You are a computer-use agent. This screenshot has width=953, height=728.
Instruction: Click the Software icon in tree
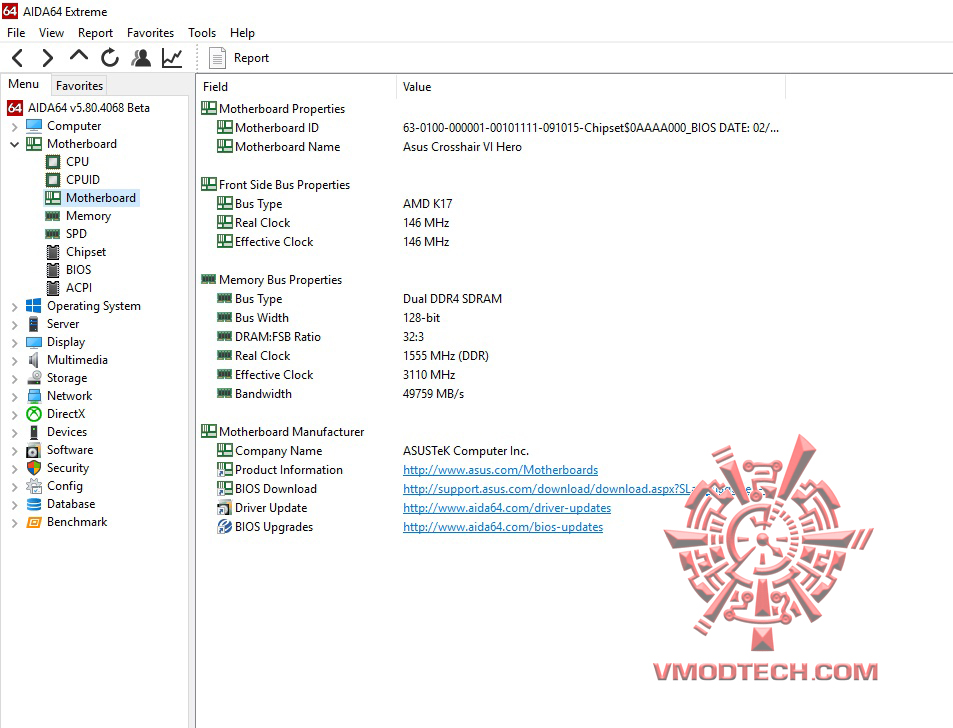tap(33, 450)
